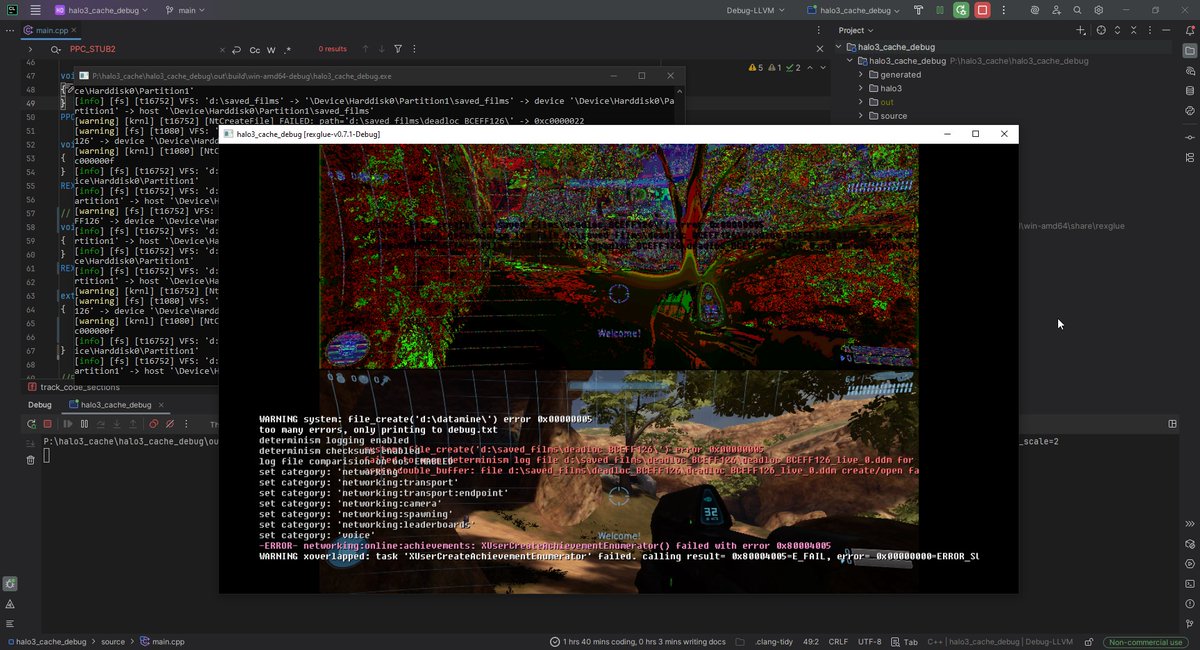Viewport: 1200px width, 650px height.
Task: Open find bar more options kebab
Action: (x=416, y=49)
